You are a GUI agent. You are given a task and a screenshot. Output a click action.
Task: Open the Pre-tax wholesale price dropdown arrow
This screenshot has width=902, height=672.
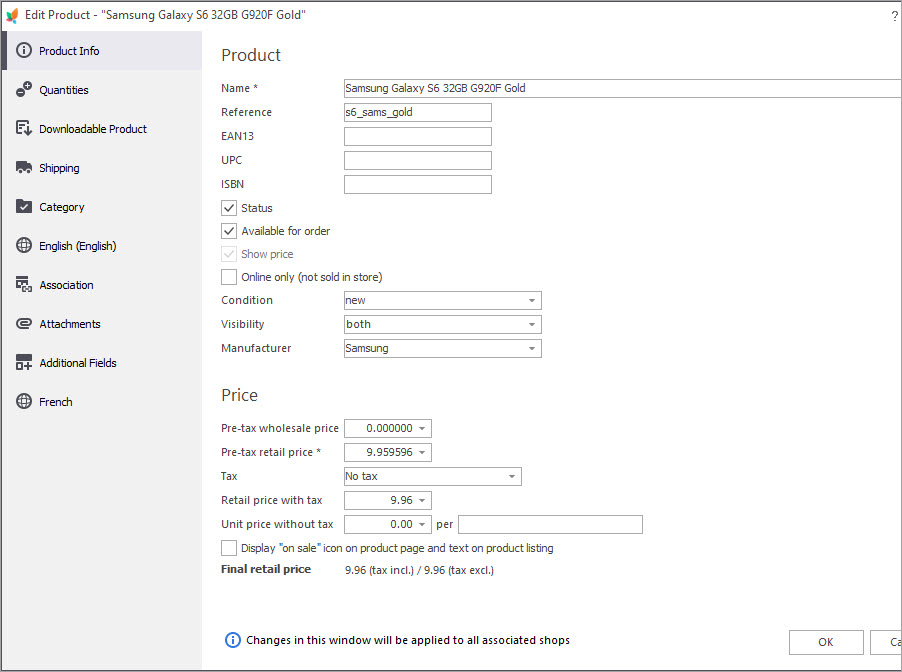[422, 429]
